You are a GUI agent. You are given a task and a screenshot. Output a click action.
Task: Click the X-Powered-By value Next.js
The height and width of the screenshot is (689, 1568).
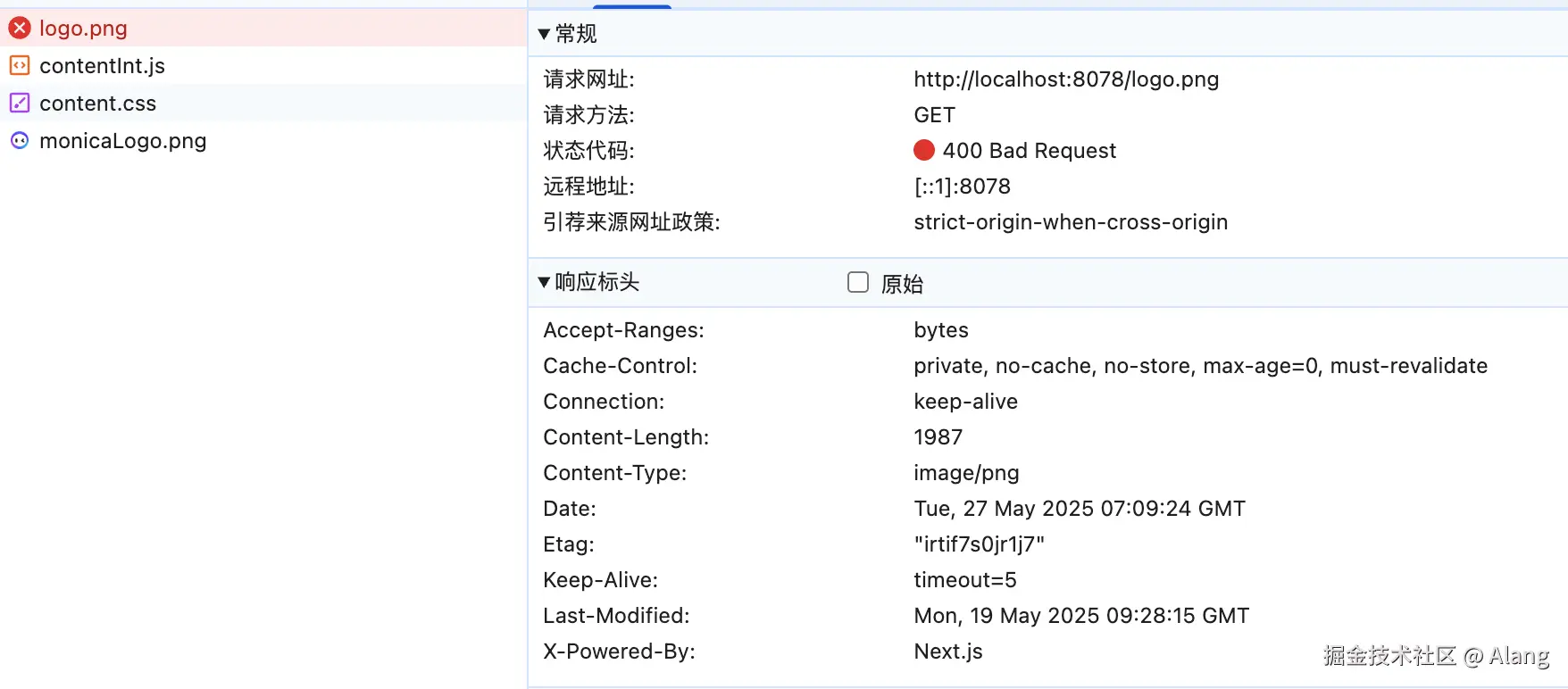click(x=947, y=652)
